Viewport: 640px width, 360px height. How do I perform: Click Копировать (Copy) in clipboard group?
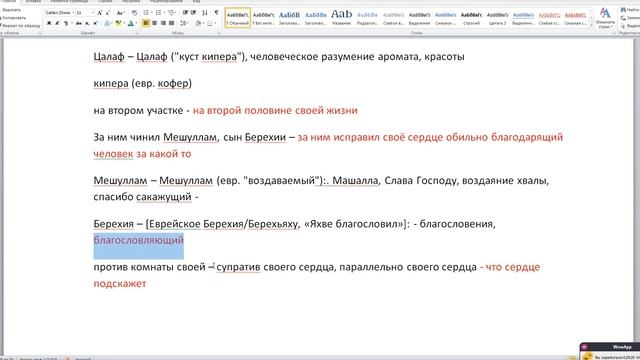click(14, 18)
